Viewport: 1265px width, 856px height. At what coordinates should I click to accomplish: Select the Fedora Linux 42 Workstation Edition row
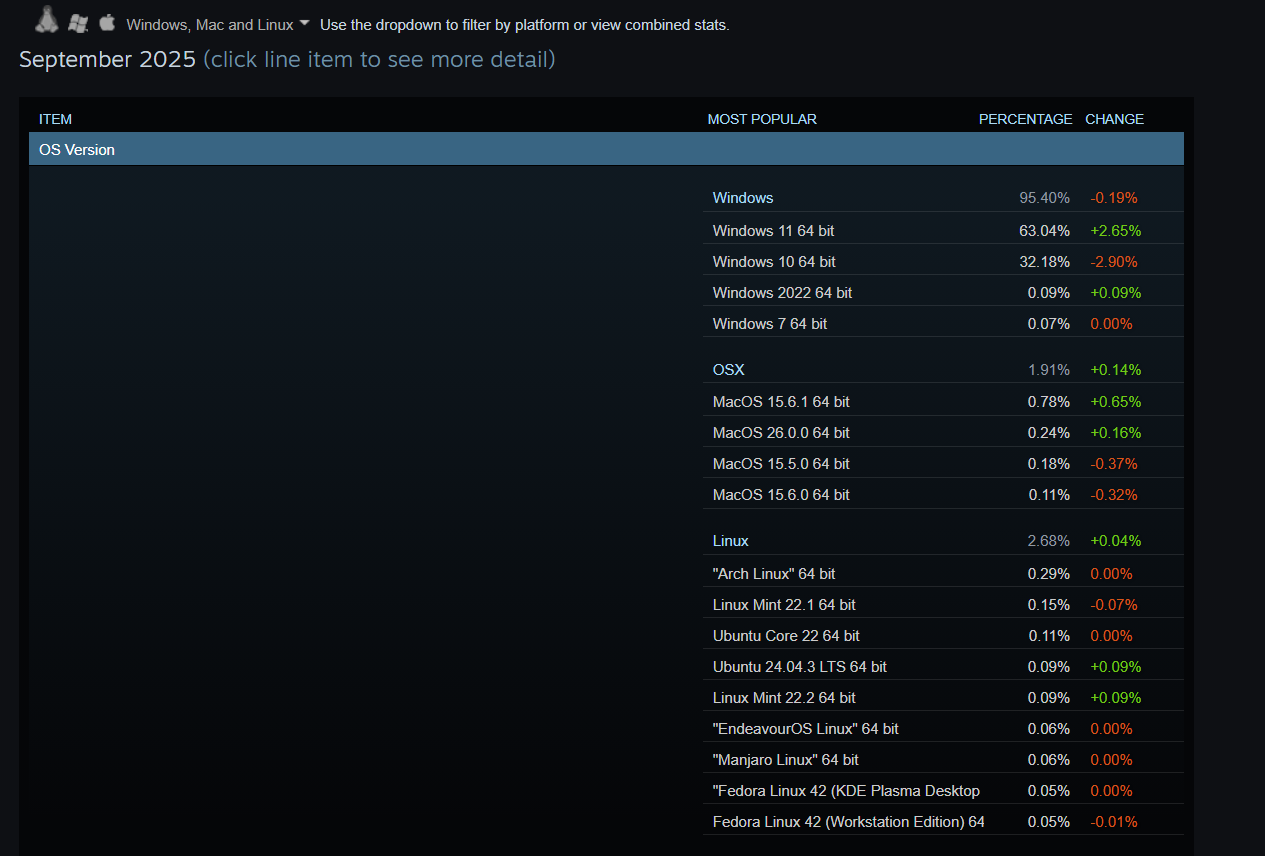[x=943, y=821]
